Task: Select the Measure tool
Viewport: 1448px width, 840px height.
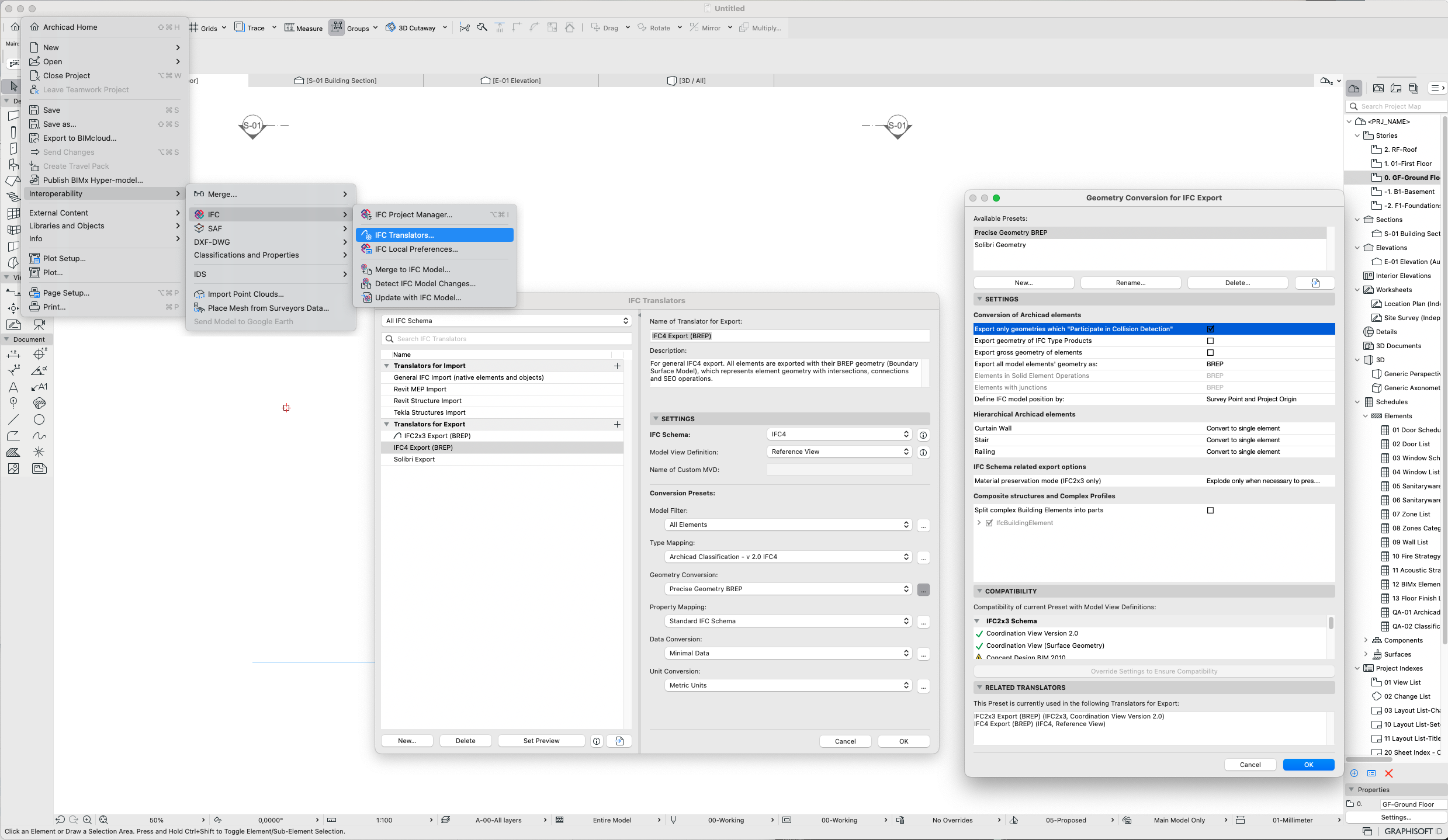Action: [x=303, y=27]
